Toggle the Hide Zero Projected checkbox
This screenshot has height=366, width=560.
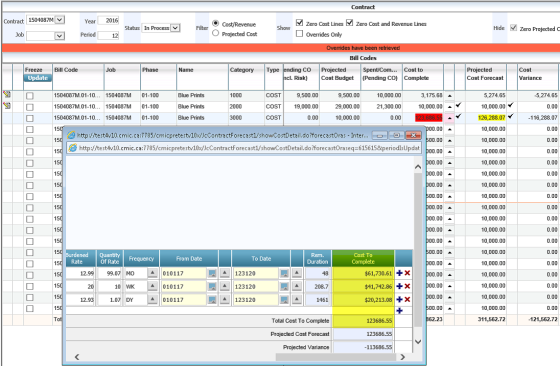pos(513,28)
